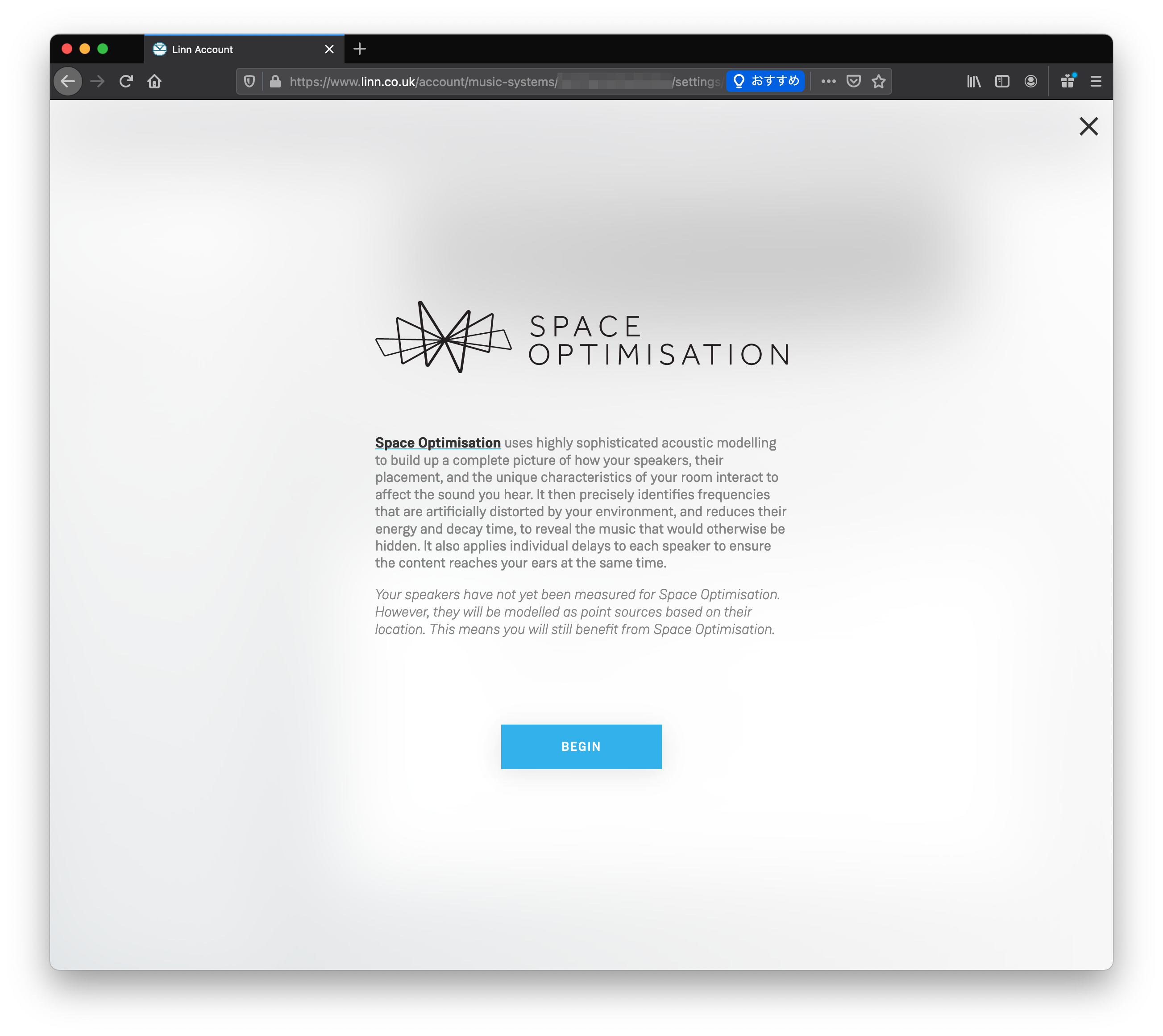Image resolution: width=1163 pixels, height=1036 pixels.
Task: Save page to Pocket
Action: click(853, 81)
